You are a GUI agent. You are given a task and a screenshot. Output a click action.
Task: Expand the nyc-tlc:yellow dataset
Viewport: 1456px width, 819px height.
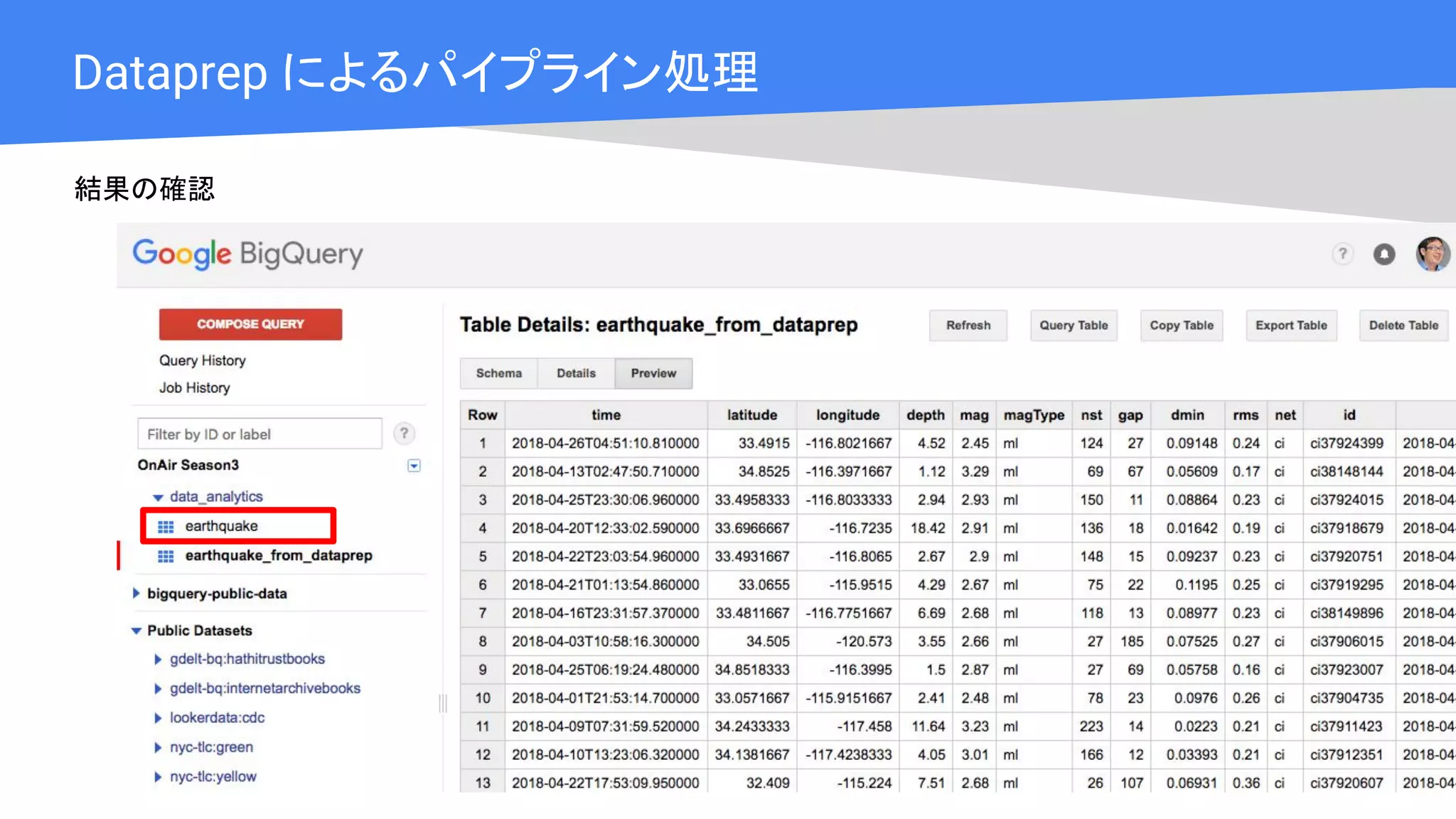pos(158,776)
